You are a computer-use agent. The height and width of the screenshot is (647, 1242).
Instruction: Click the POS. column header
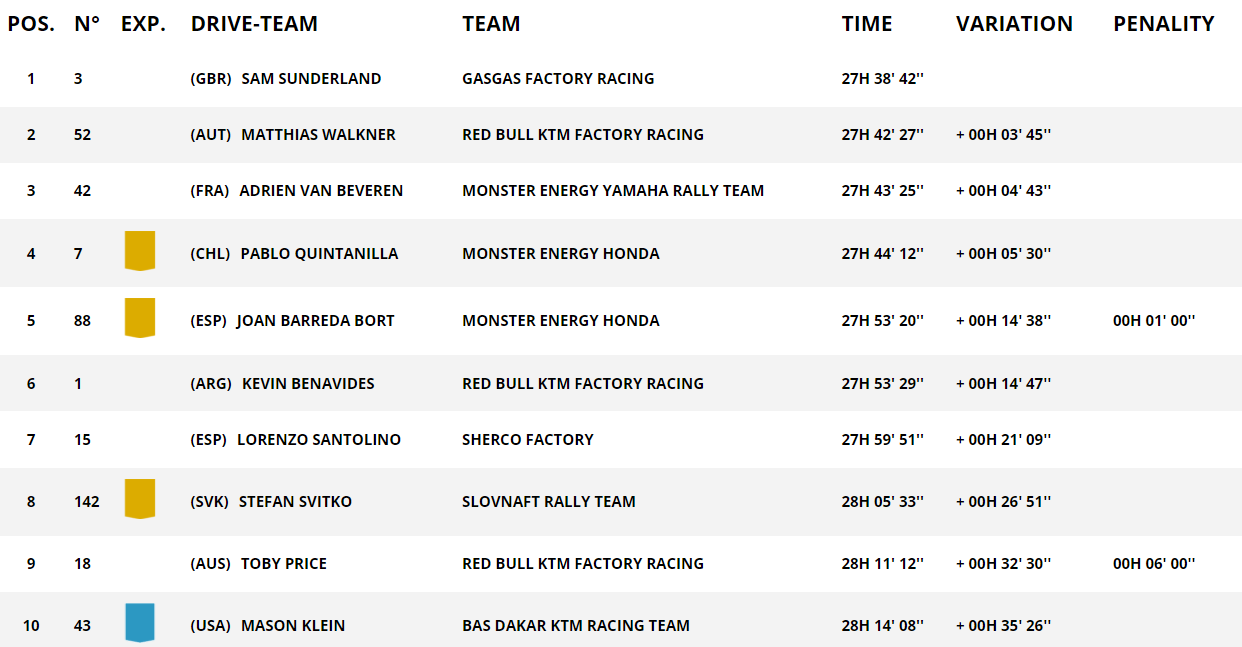point(31,24)
